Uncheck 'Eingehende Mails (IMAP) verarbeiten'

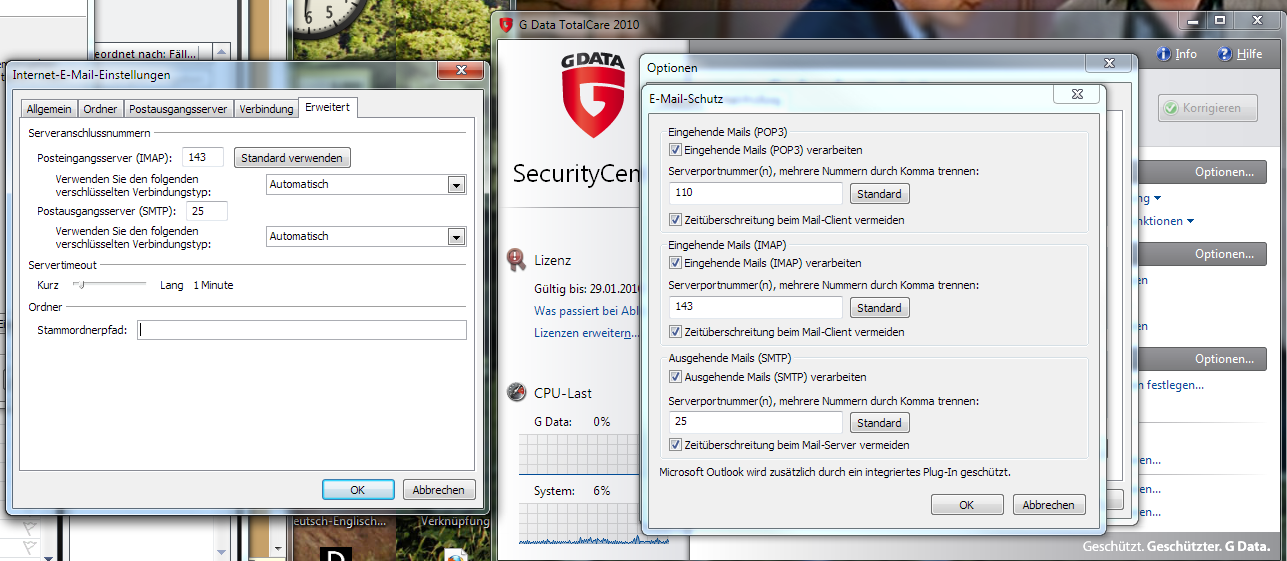(676, 263)
